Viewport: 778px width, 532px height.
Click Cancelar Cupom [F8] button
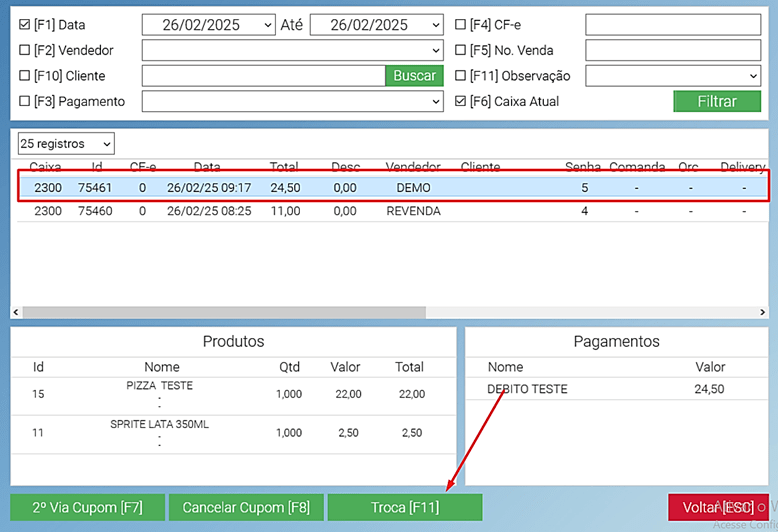click(x=246, y=507)
